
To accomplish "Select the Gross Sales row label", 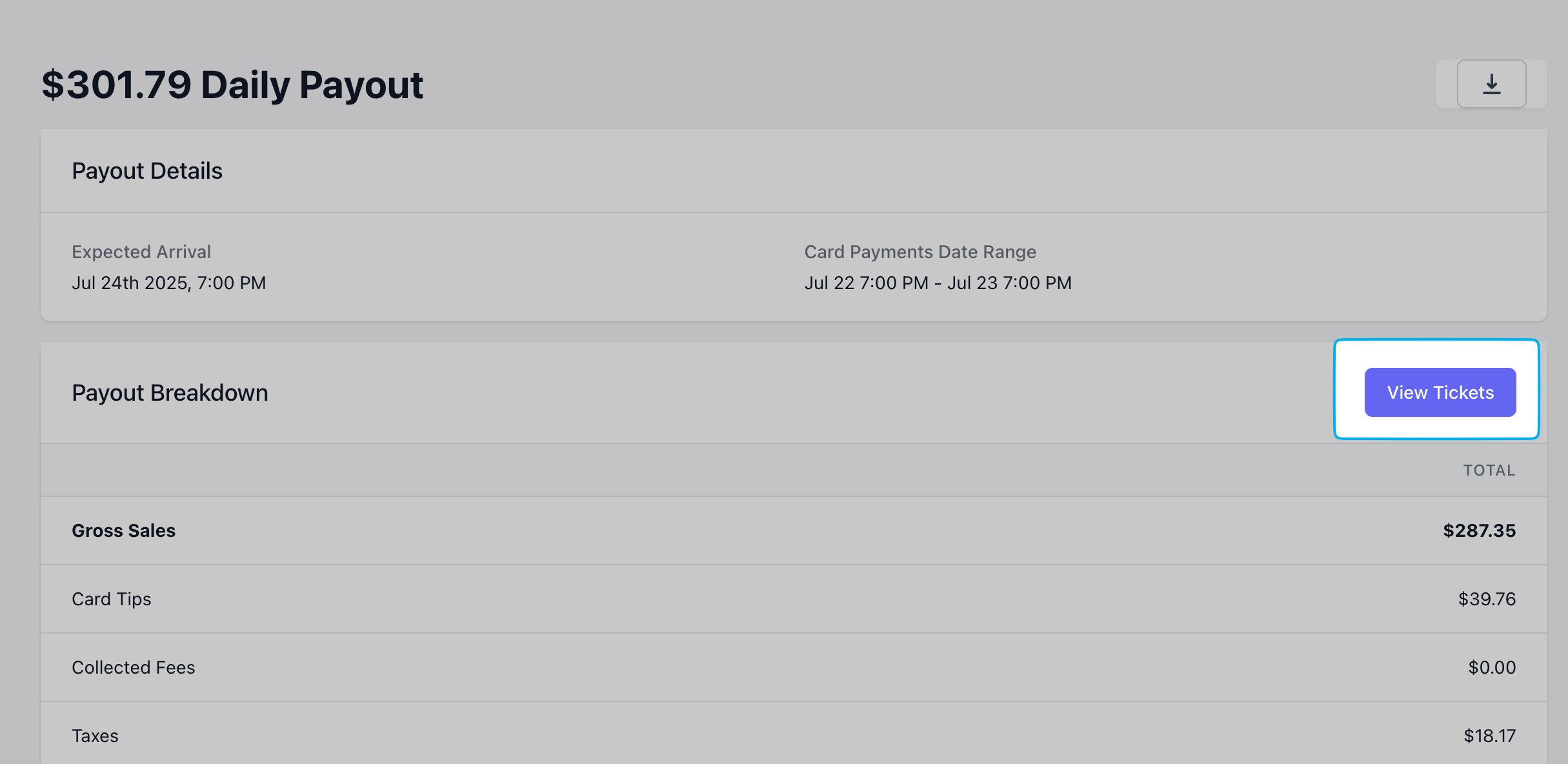I will [124, 530].
